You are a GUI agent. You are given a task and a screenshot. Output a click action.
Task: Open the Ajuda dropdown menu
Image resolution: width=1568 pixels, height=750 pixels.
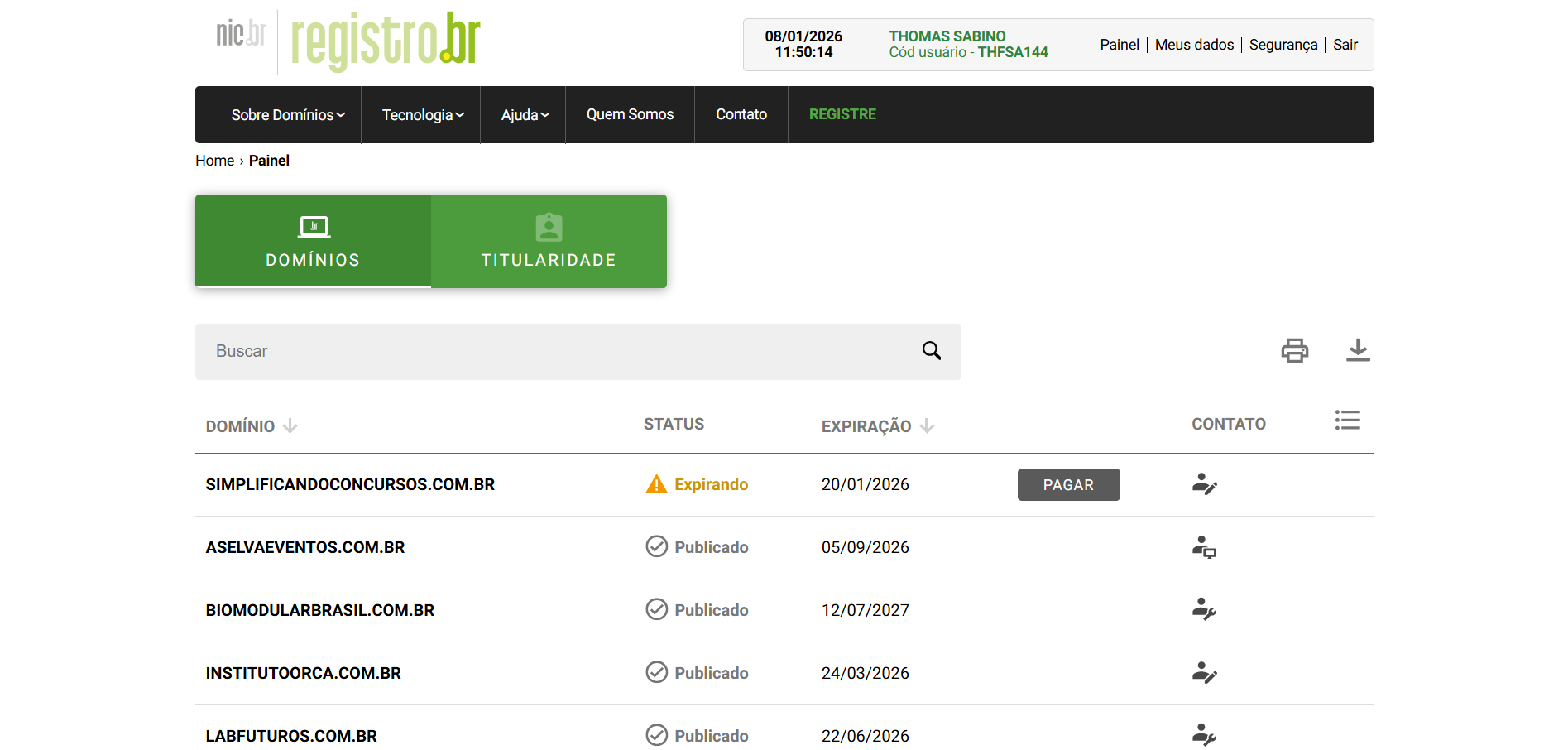(x=525, y=115)
